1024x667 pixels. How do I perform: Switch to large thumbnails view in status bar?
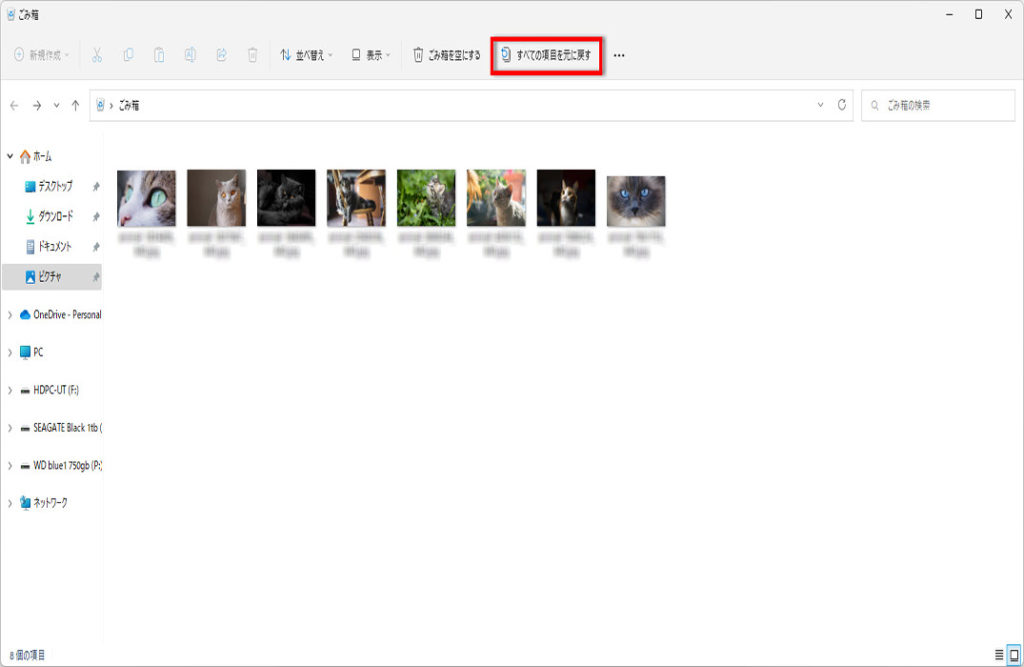tap(1013, 655)
